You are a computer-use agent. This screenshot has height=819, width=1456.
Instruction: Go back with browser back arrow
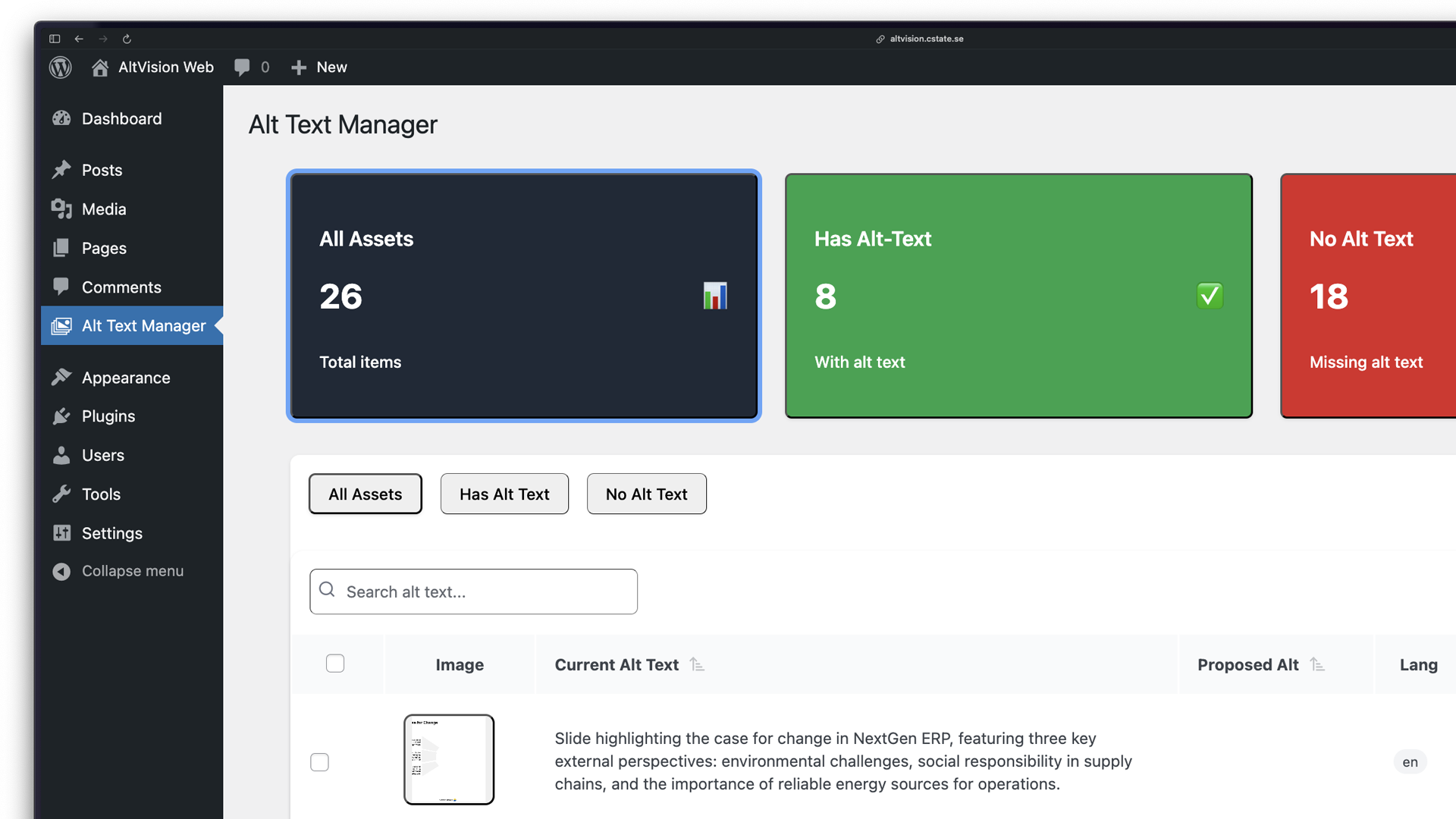click(79, 39)
